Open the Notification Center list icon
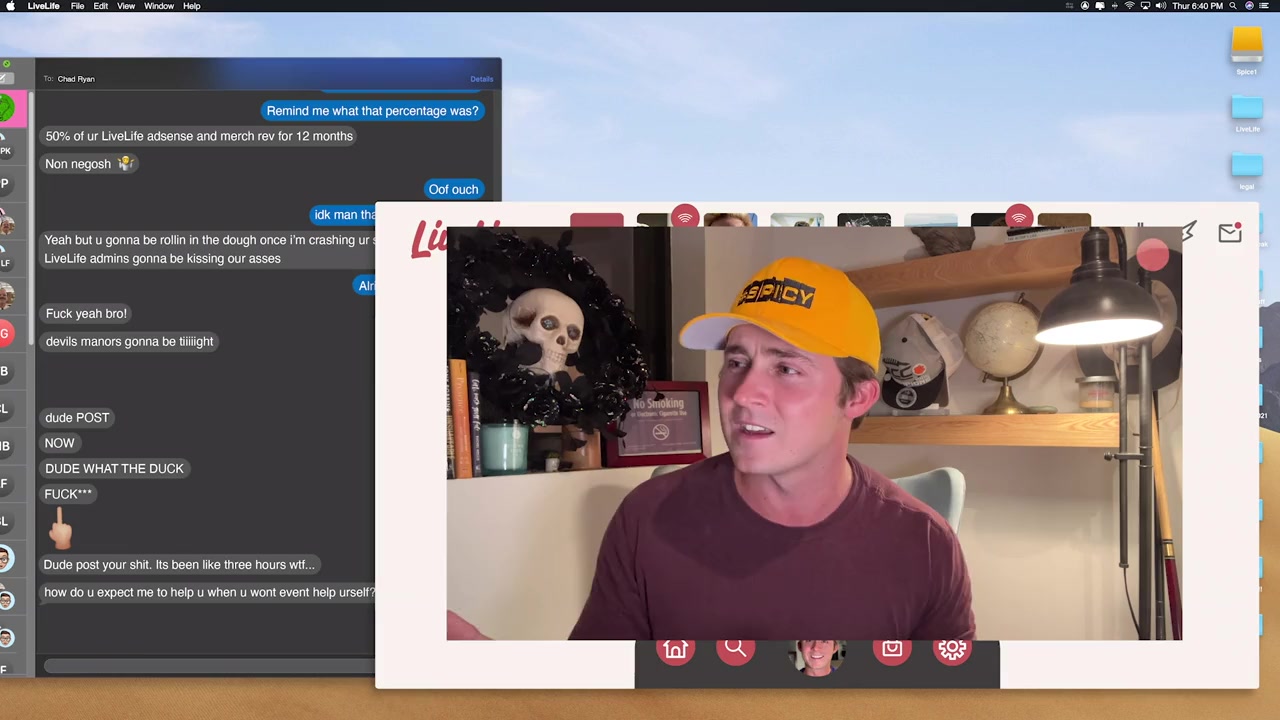The height and width of the screenshot is (720, 1280). coord(1266,6)
